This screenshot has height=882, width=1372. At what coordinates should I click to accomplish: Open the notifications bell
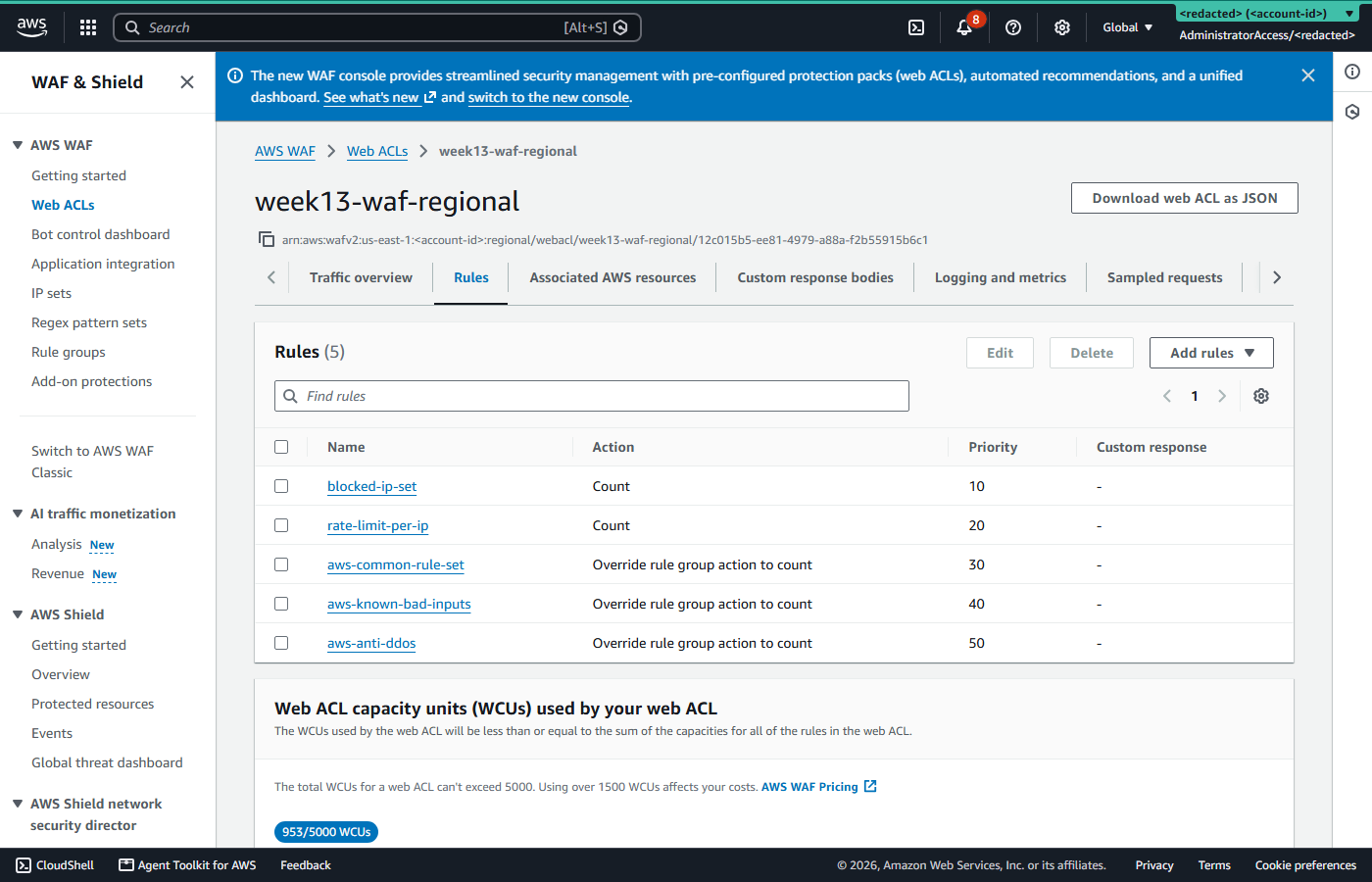pyautogui.click(x=964, y=27)
